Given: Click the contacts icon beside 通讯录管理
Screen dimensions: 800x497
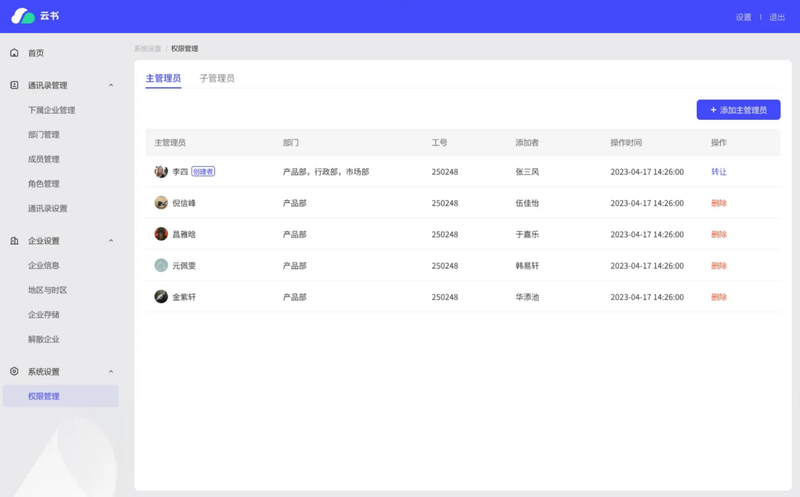Looking at the screenshot, I should click(14, 85).
